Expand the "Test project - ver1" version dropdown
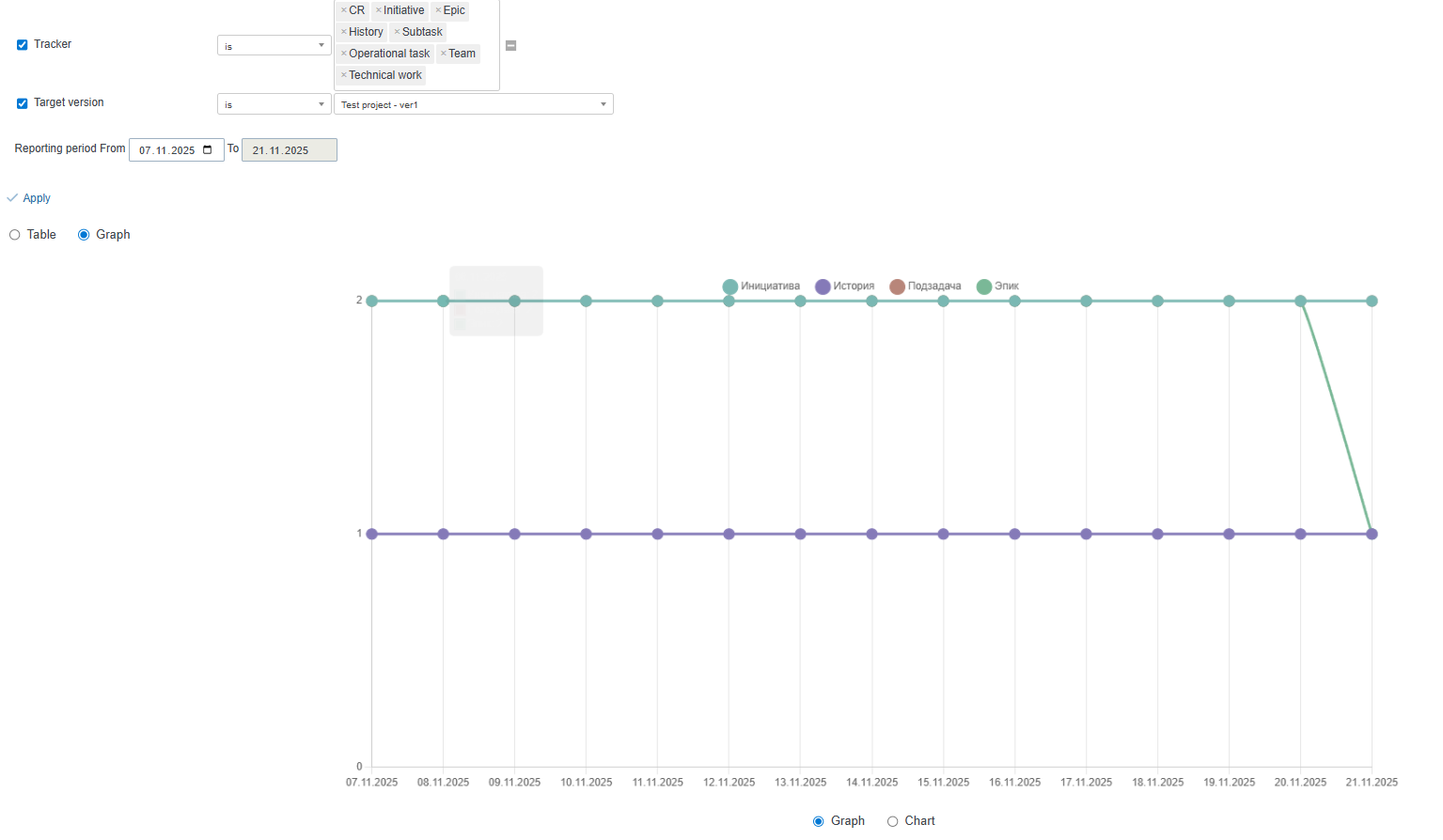 click(x=473, y=104)
